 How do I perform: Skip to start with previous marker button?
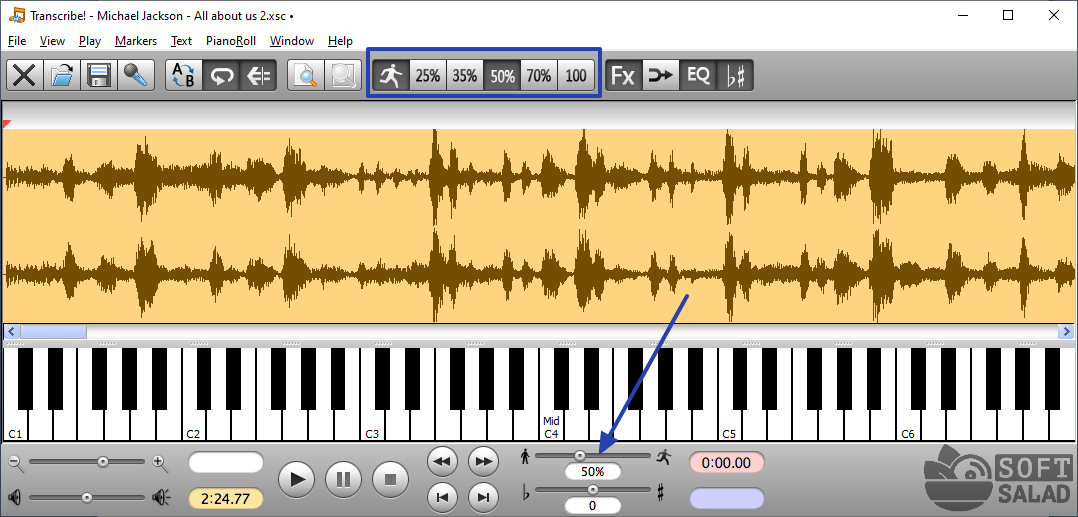443,496
